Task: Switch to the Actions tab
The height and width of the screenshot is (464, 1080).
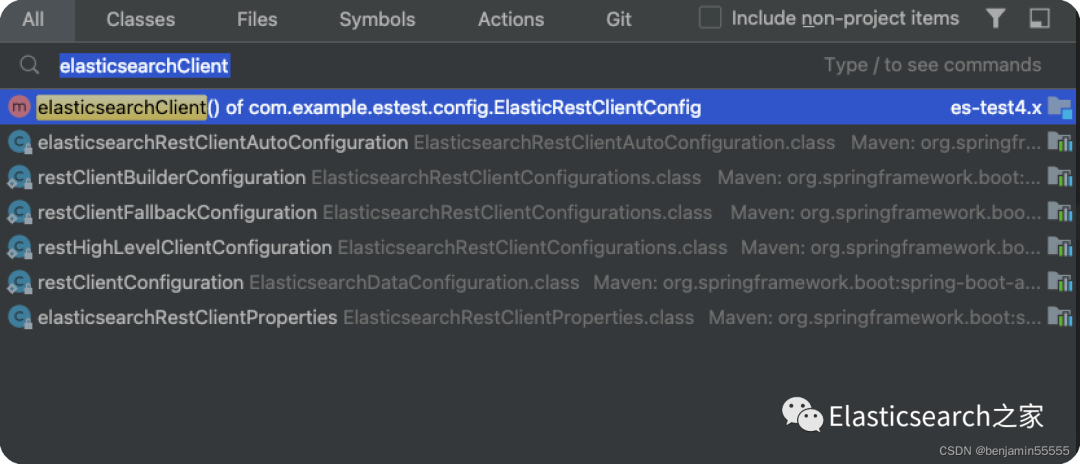Action: pos(511,19)
